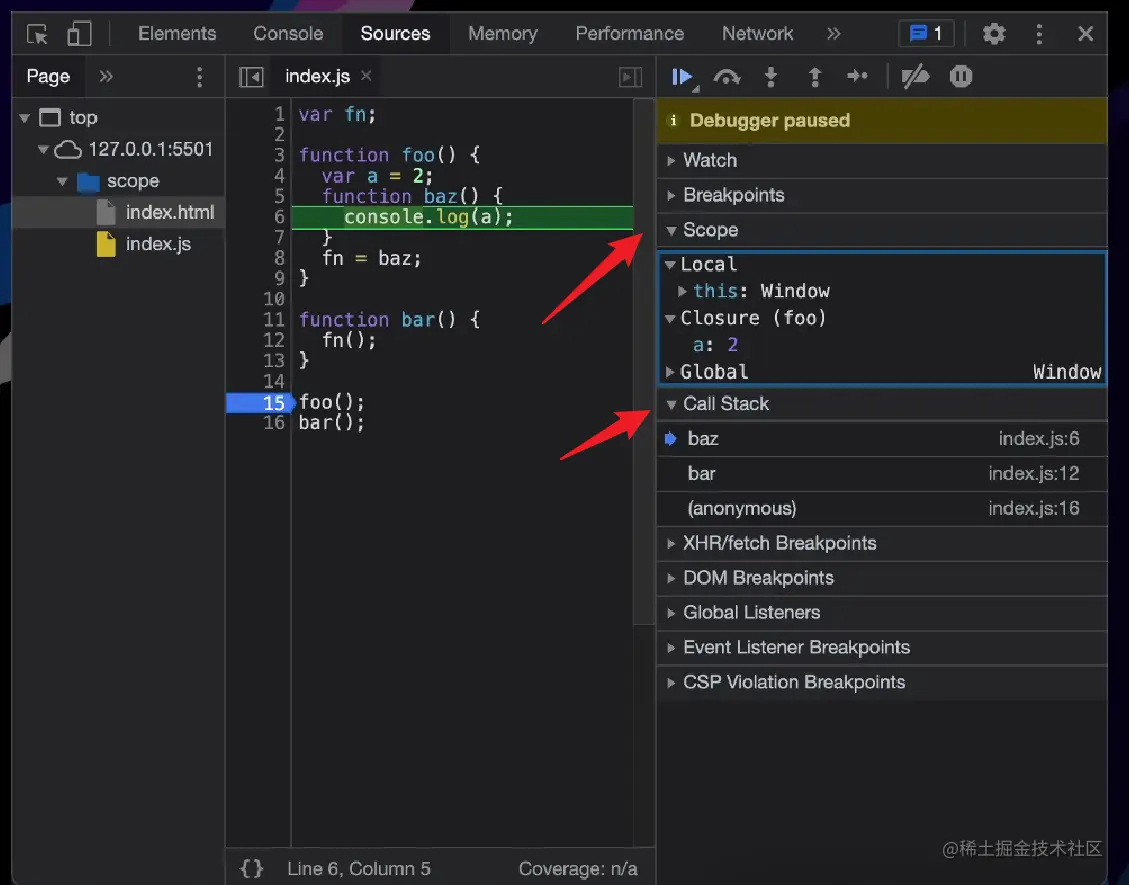Hide the navigator sidebar icon
1129x885 pixels.
pos(251,77)
